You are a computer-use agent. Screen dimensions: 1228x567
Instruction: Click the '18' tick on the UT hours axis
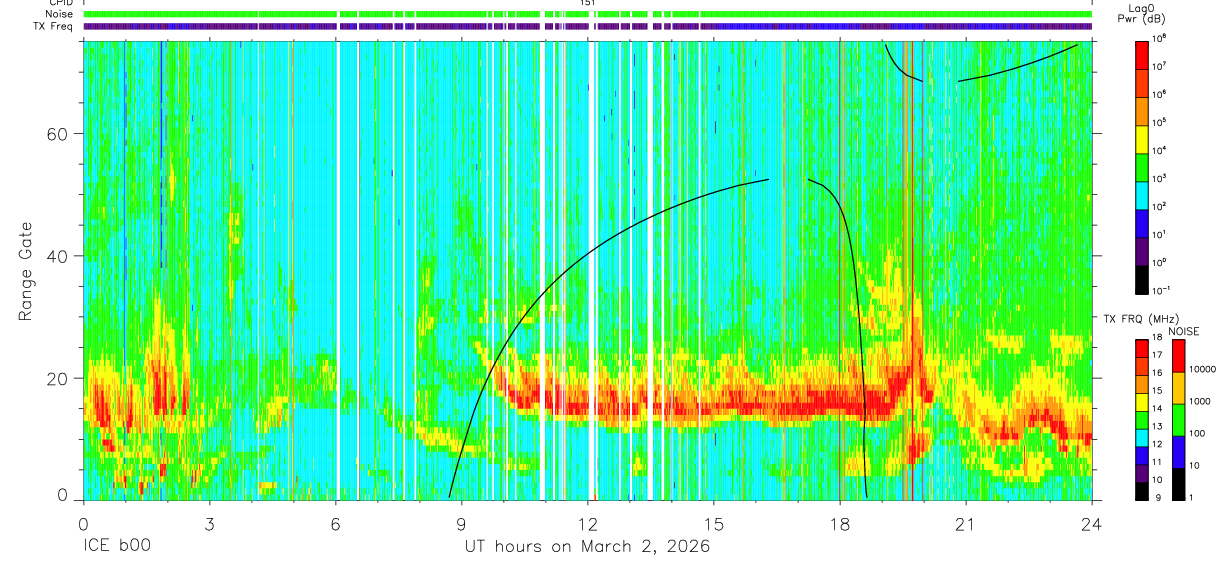pos(840,523)
